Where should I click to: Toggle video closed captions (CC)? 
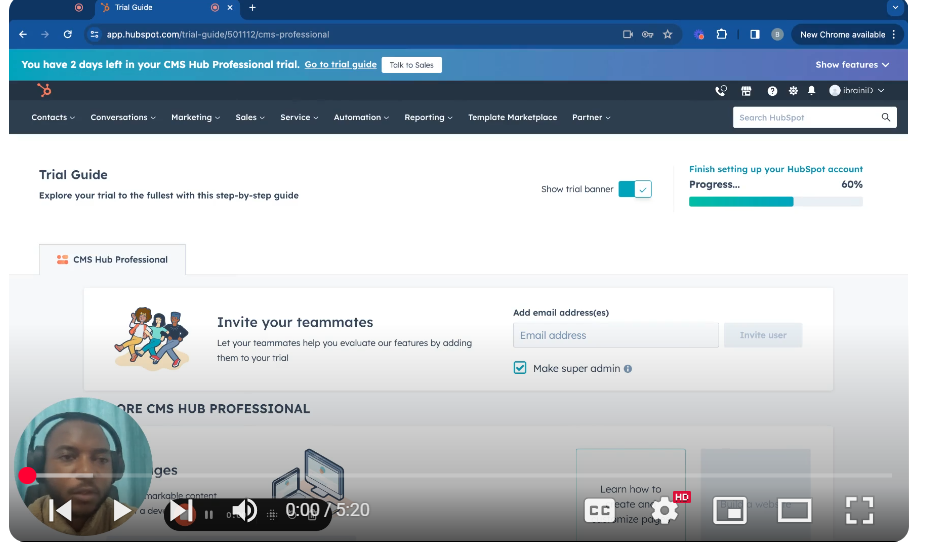[599, 510]
